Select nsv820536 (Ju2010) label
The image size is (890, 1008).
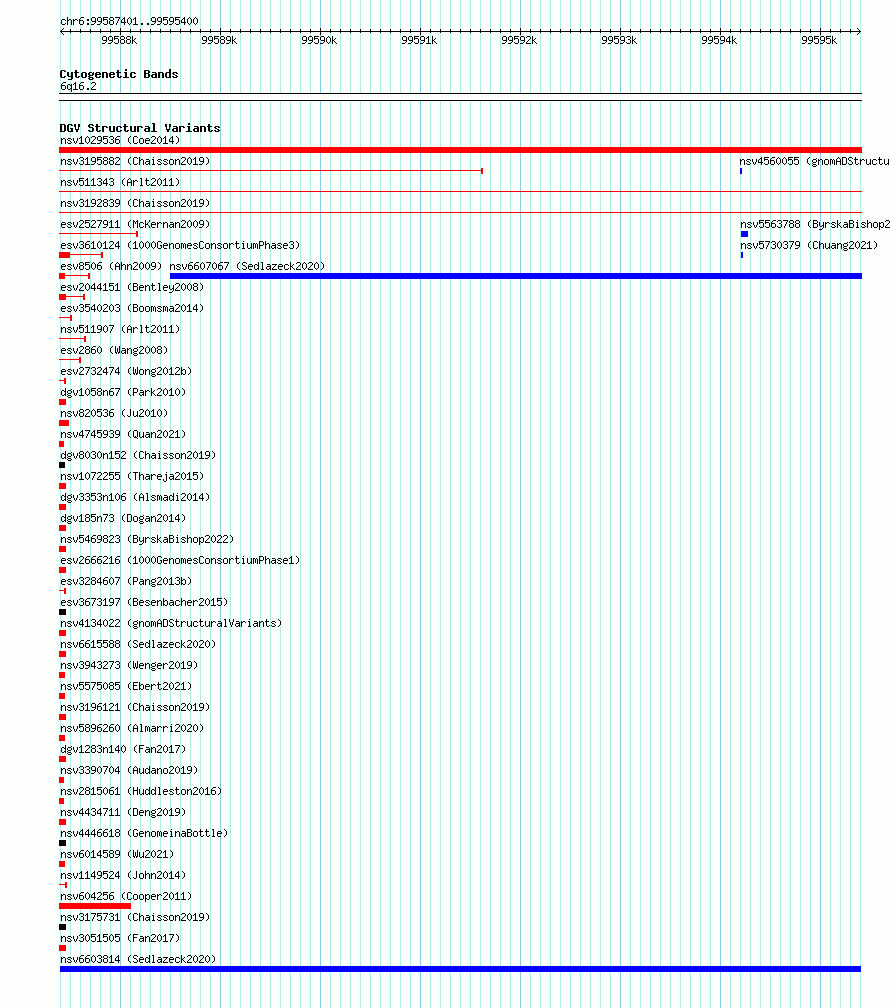pos(114,413)
